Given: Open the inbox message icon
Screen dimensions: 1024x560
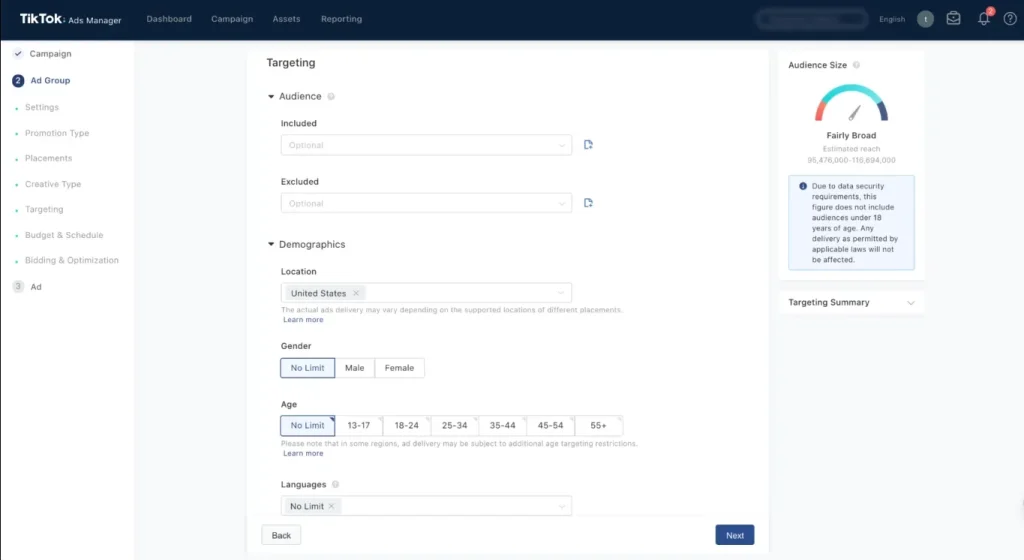Looking at the screenshot, I should 953,18.
